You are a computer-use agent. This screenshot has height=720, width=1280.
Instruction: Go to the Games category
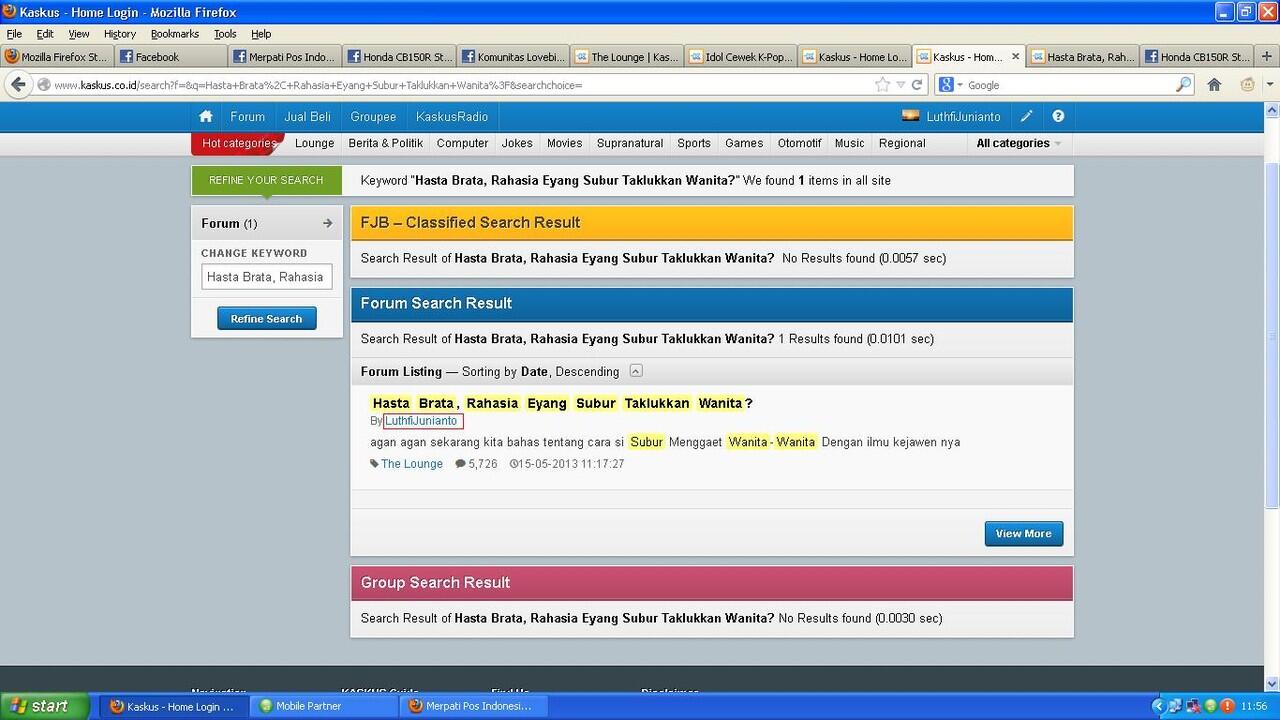click(744, 143)
